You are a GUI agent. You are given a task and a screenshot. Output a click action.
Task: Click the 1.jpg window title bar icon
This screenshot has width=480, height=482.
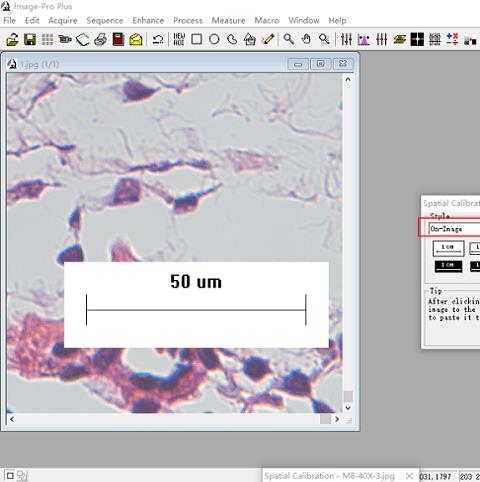point(12,64)
